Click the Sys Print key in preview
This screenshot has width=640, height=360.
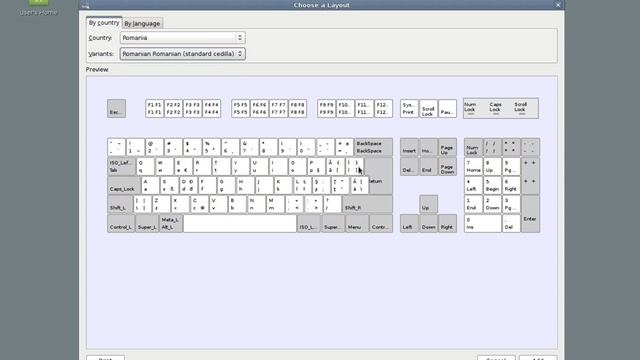tap(409, 109)
